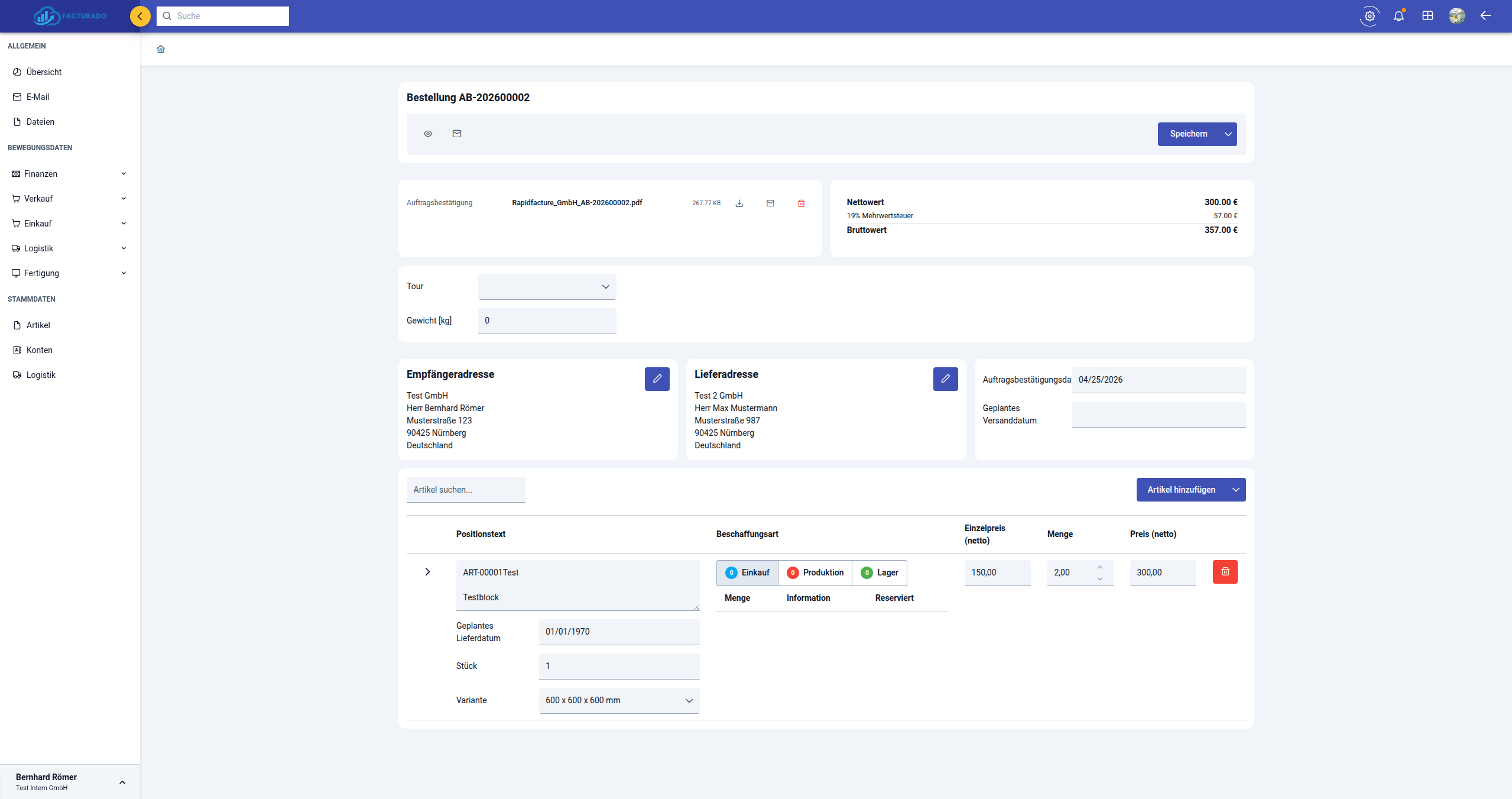This screenshot has width=1512, height=799.
Task: Click the search magnifier icon
Action: 167,16
